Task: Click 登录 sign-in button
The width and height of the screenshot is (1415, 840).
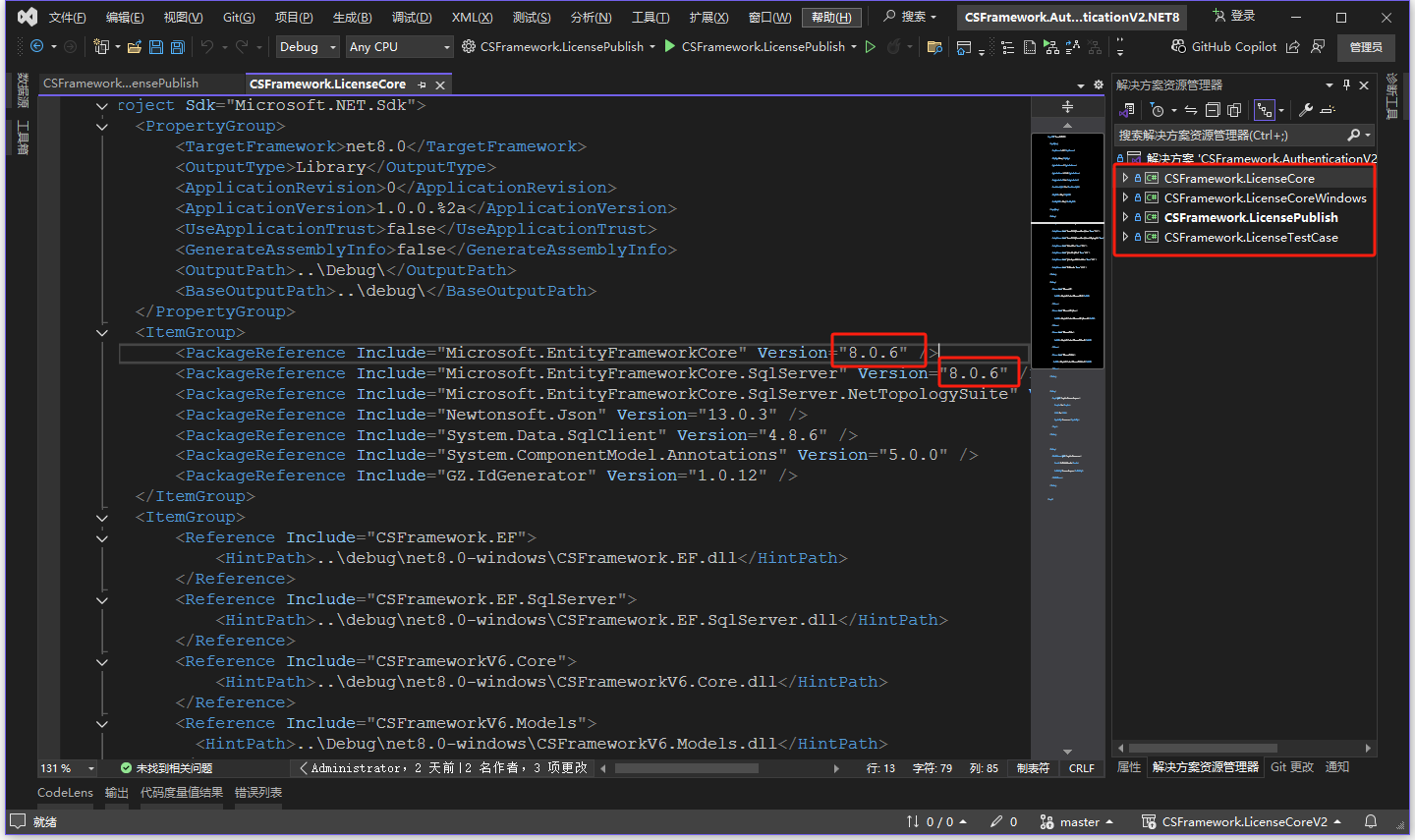Action: [x=1234, y=16]
